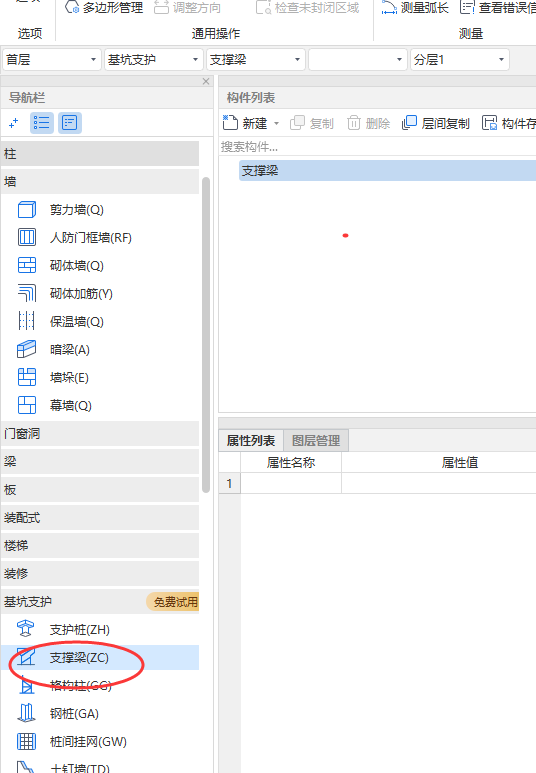Expand the 门窗洞 category
This screenshot has height=773, width=536.
[x=100, y=434]
